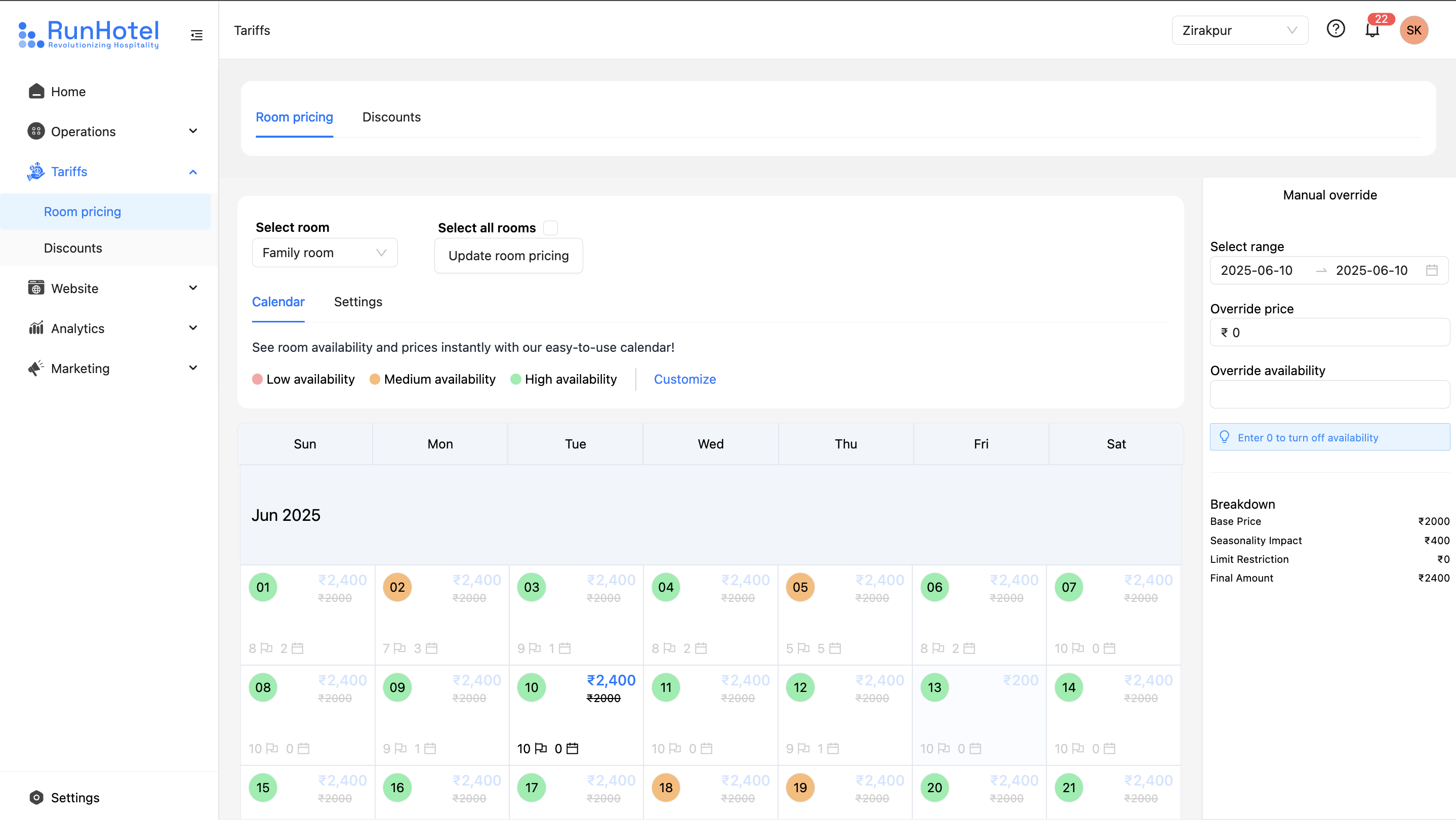1456x820 pixels.
Task: Click the Home sidebar icon
Action: click(36, 92)
